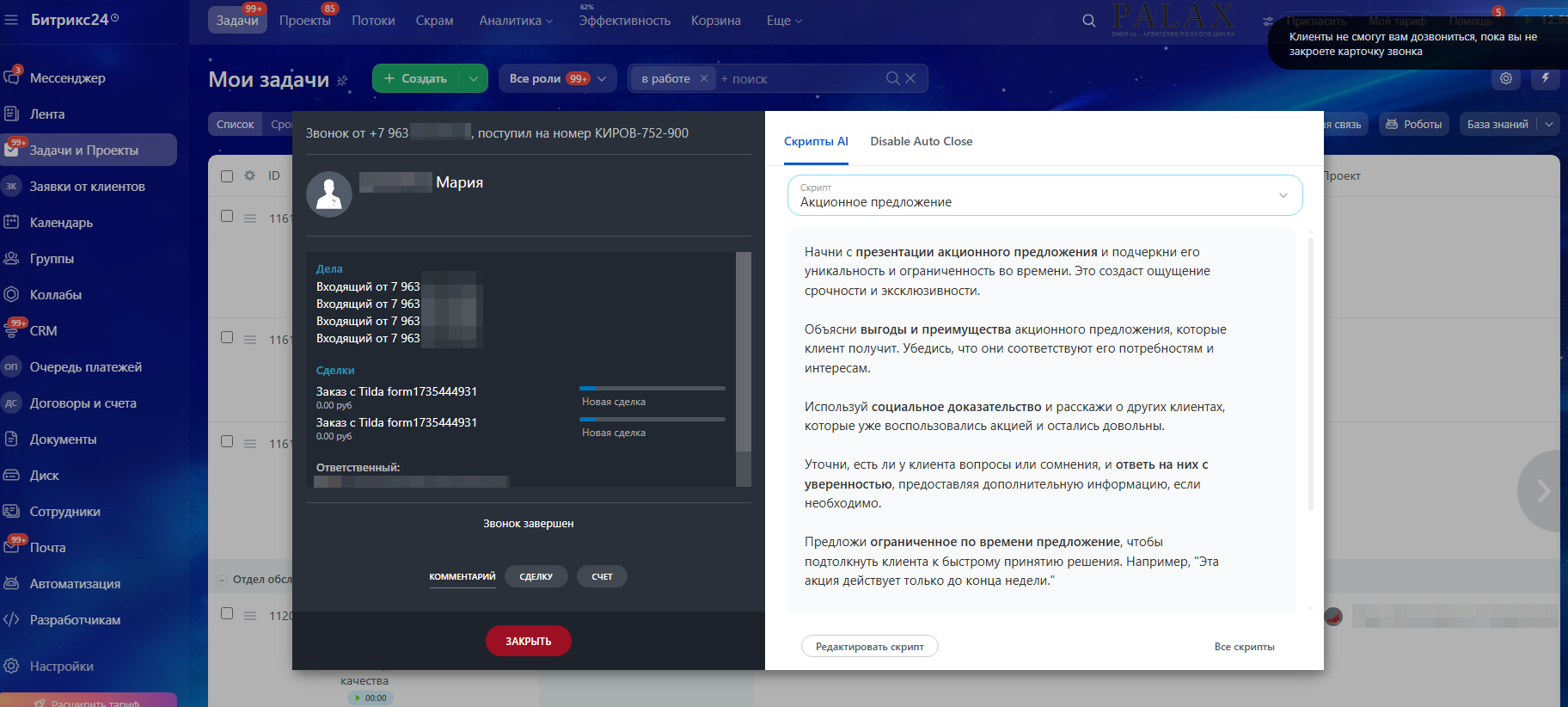Open the Проекты top tab
Viewport: 1568px width, 707px height.
click(x=305, y=21)
